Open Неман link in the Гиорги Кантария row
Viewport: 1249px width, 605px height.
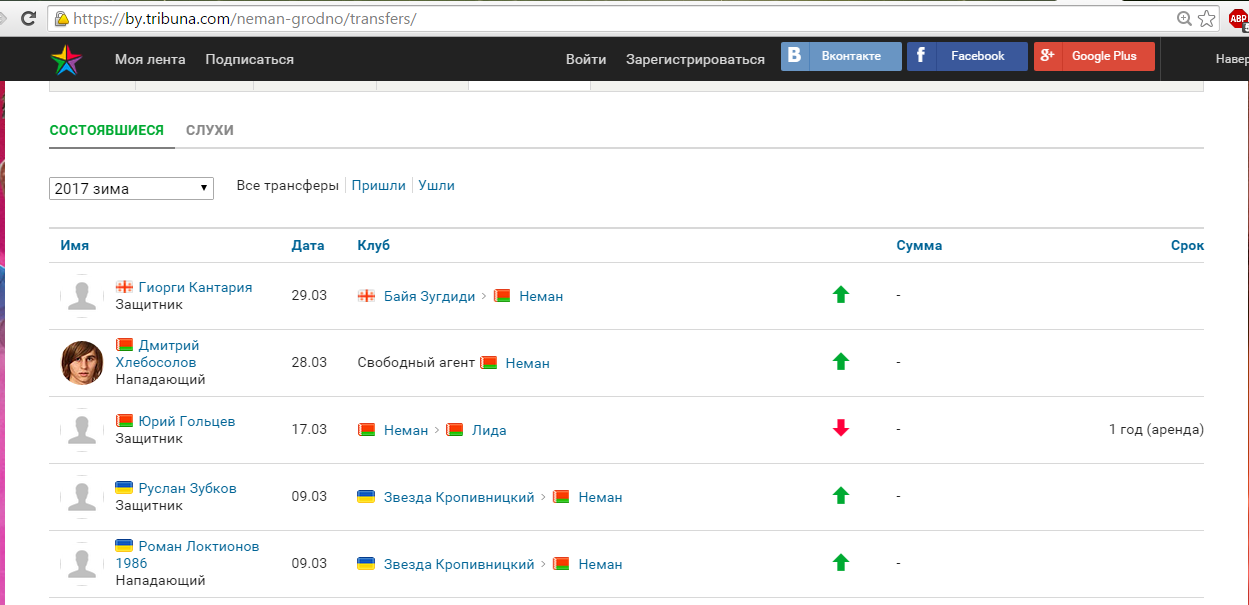(x=542, y=296)
